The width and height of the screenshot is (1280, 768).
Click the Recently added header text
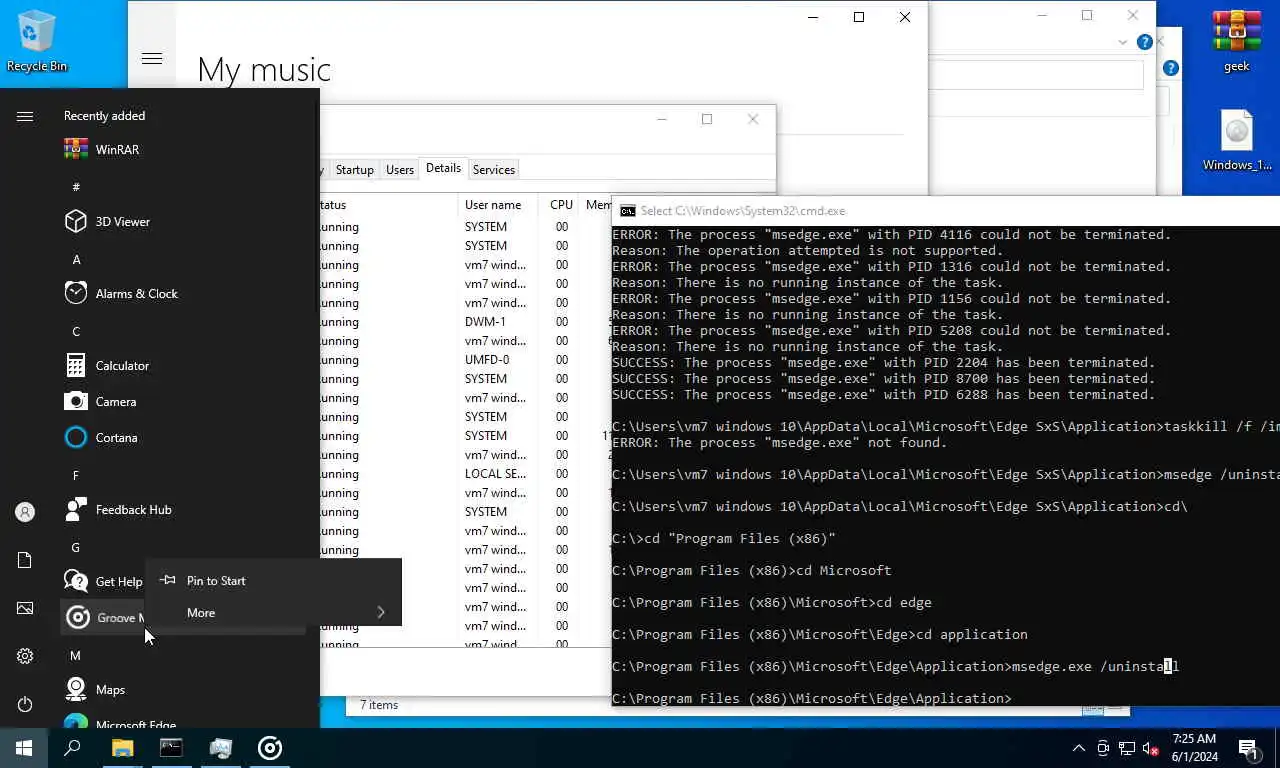point(104,116)
